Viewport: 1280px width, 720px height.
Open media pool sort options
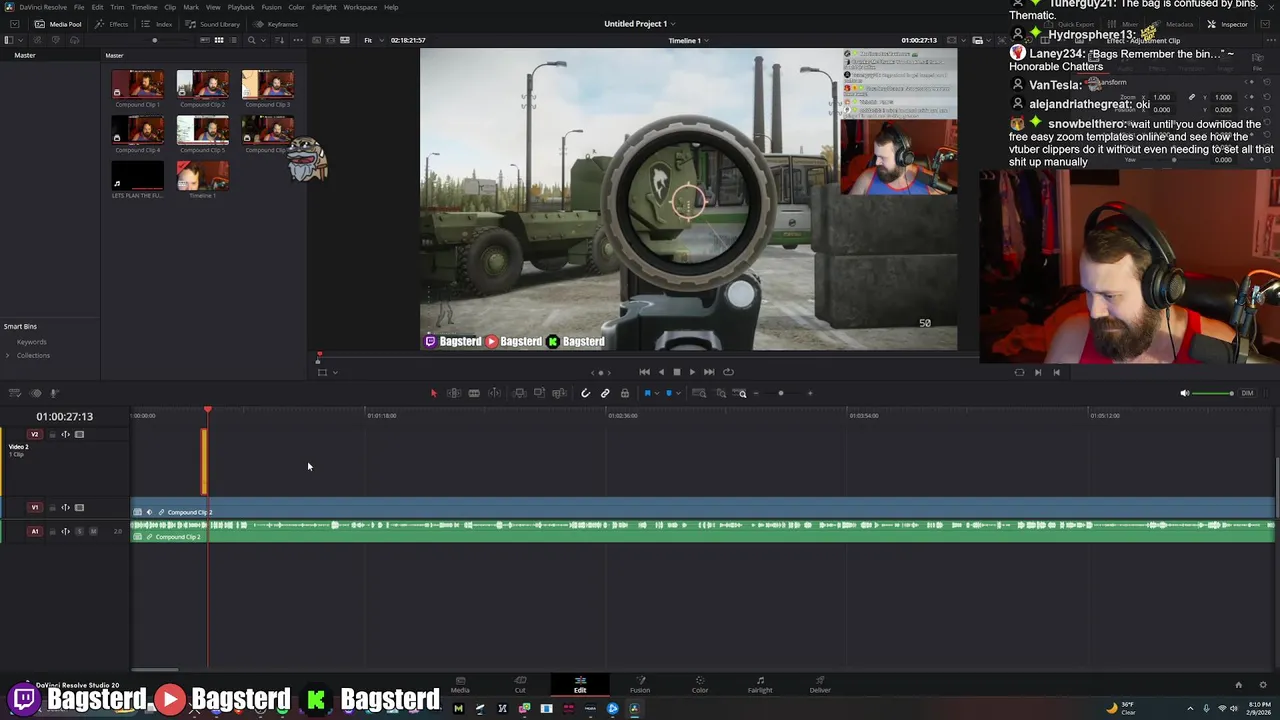[281, 40]
